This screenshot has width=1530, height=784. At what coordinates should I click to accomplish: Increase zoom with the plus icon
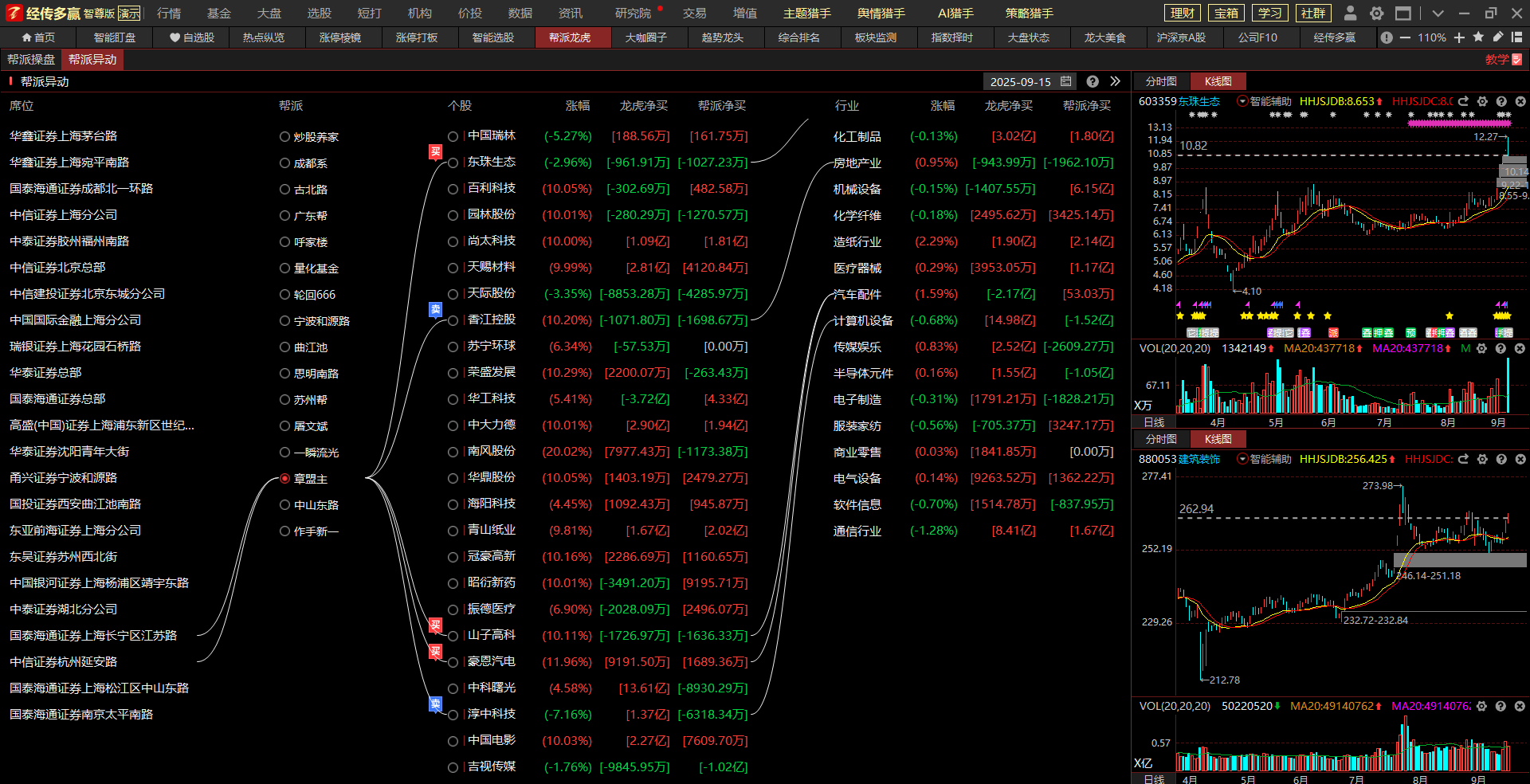point(1459,37)
